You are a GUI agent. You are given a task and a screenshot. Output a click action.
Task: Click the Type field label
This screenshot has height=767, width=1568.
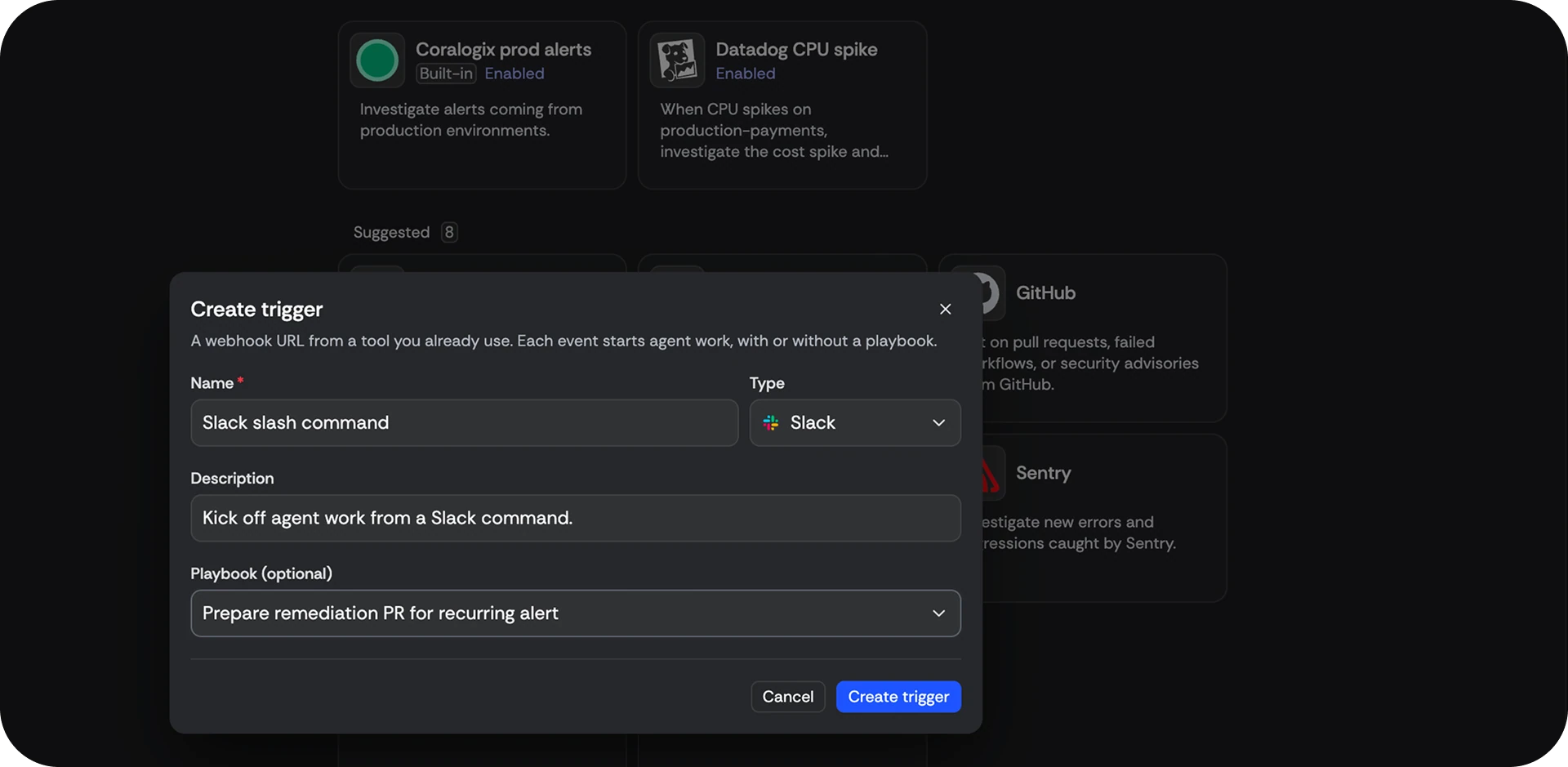tap(767, 383)
